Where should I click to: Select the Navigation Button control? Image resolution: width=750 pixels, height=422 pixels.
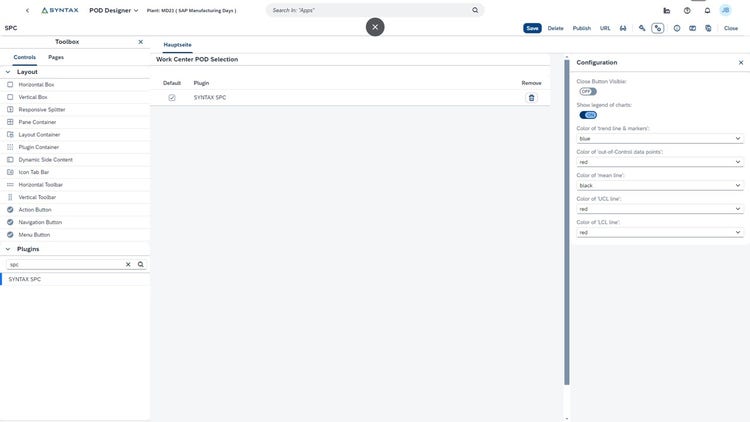pos(75,222)
